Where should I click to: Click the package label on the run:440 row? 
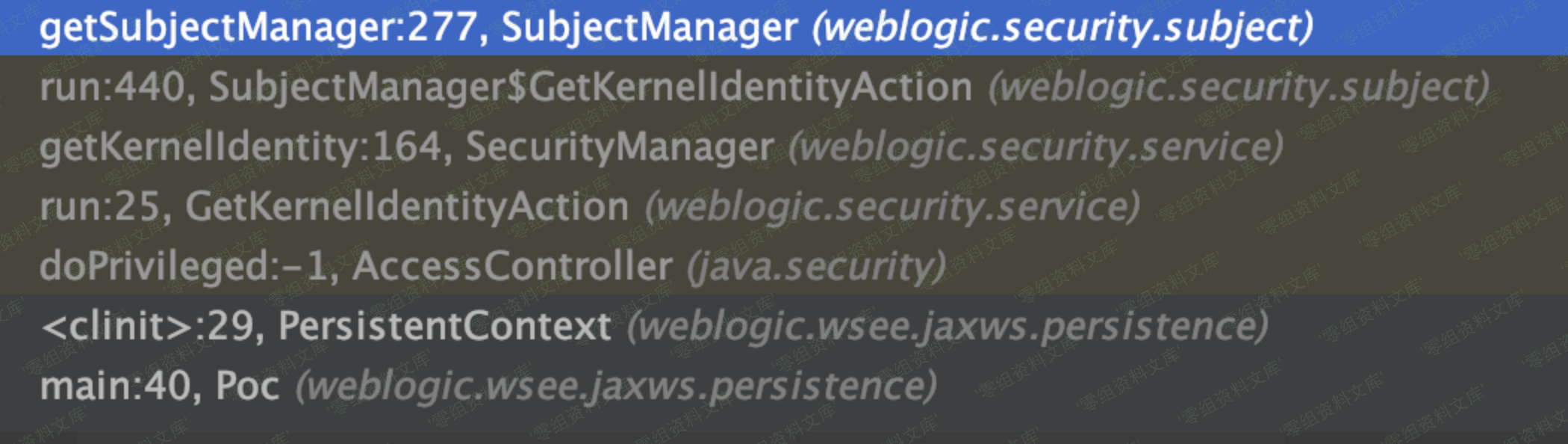(x=1239, y=87)
